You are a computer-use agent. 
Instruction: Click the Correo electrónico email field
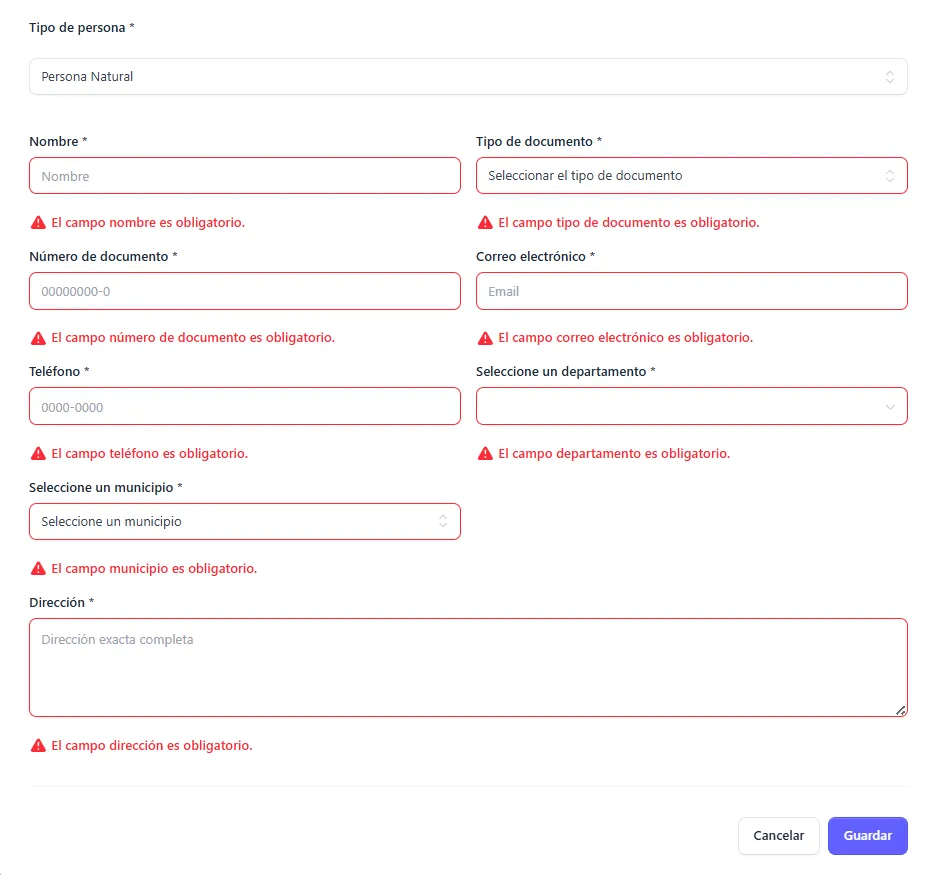point(691,292)
